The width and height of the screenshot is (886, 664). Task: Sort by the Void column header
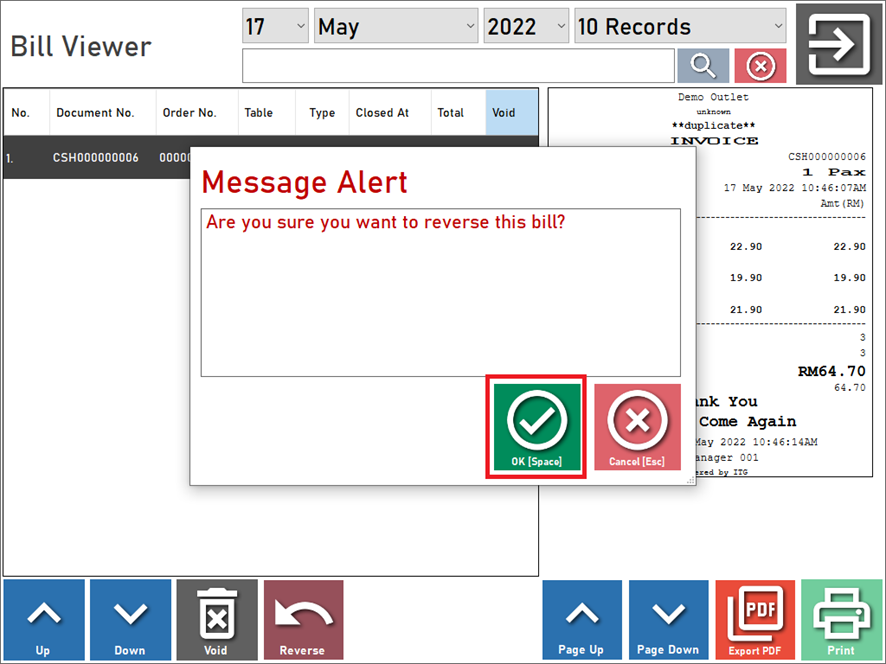[511, 113]
